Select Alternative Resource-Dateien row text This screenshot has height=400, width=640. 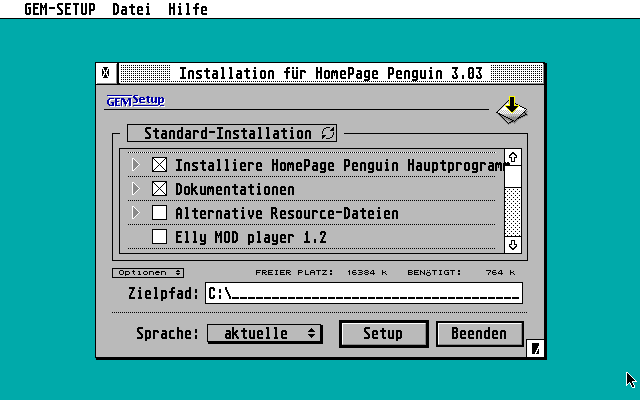pyautogui.click(x=287, y=213)
